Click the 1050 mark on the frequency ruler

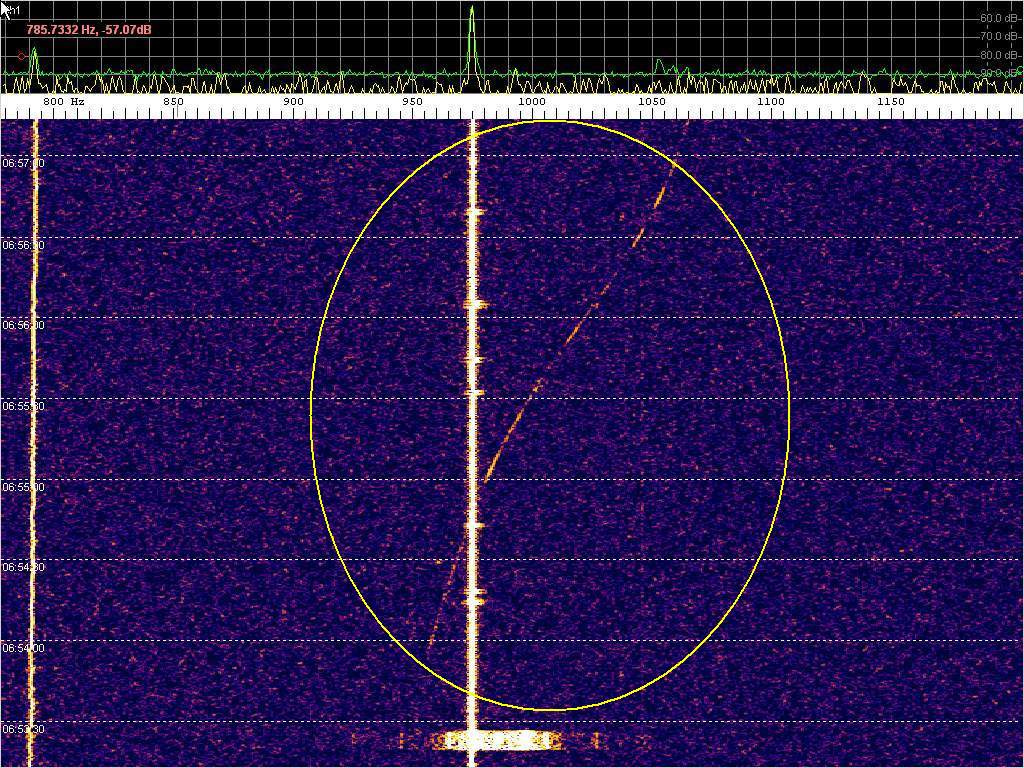[650, 102]
